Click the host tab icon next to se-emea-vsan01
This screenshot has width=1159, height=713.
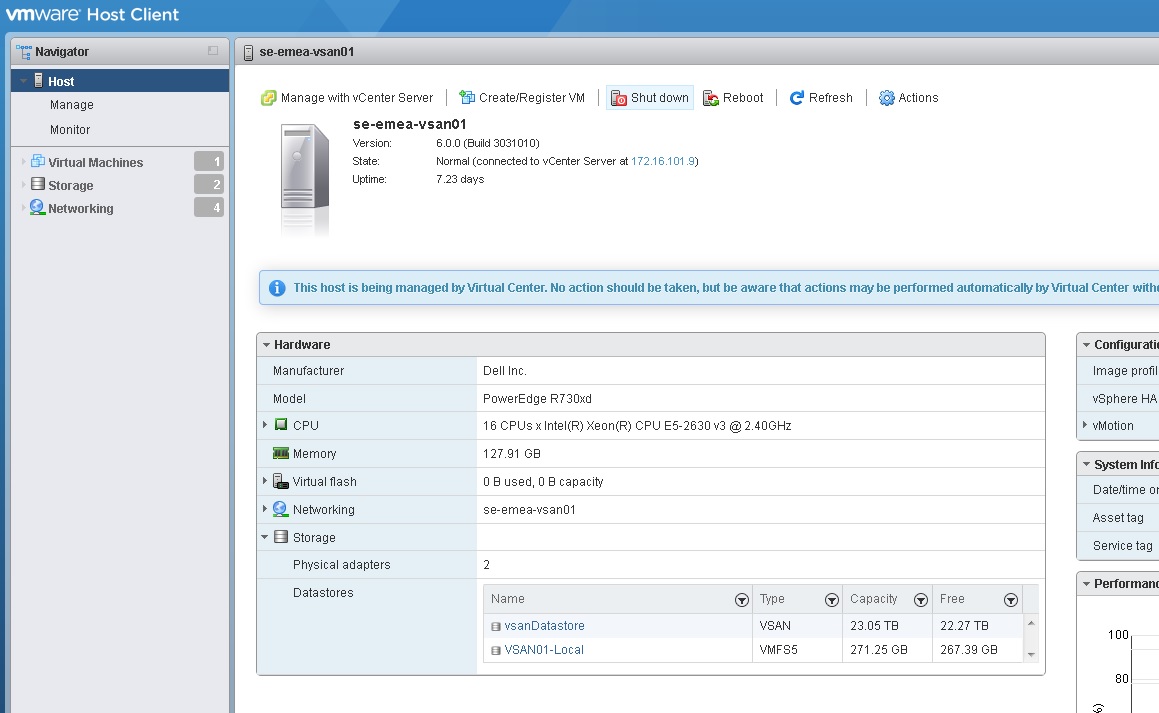pos(248,52)
